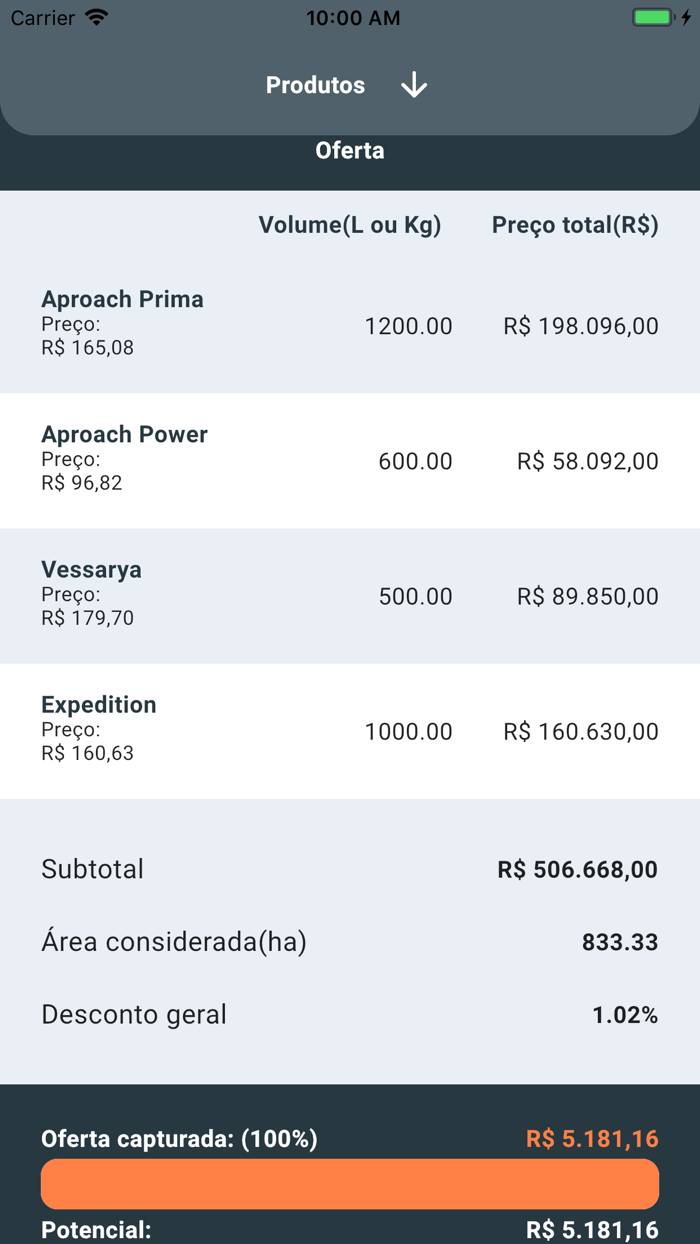Tap the battery status icon
Image resolution: width=700 pixels, height=1244 pixels.
click(654, 18)
